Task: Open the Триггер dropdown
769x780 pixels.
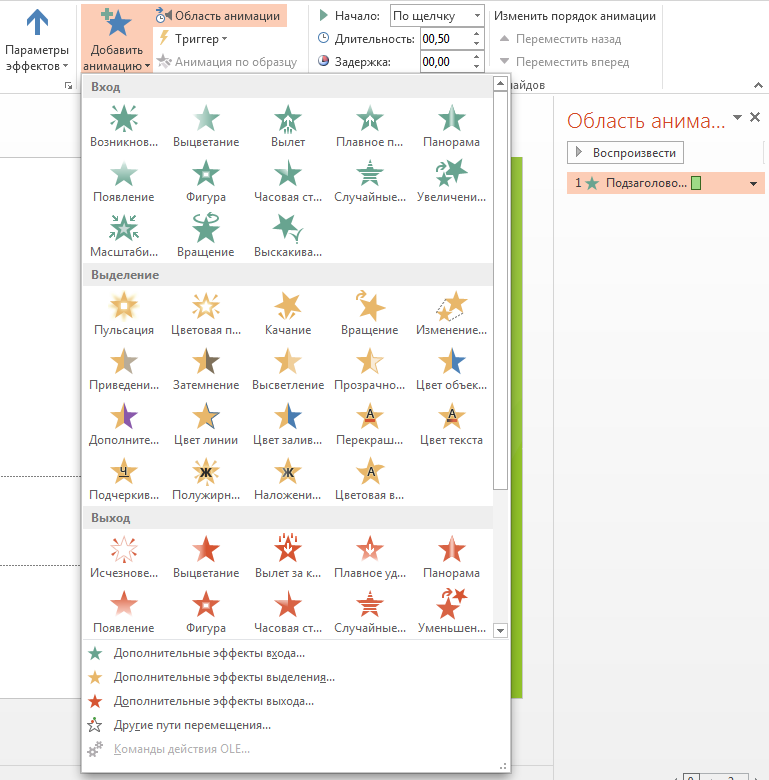Action: (192, 39)
